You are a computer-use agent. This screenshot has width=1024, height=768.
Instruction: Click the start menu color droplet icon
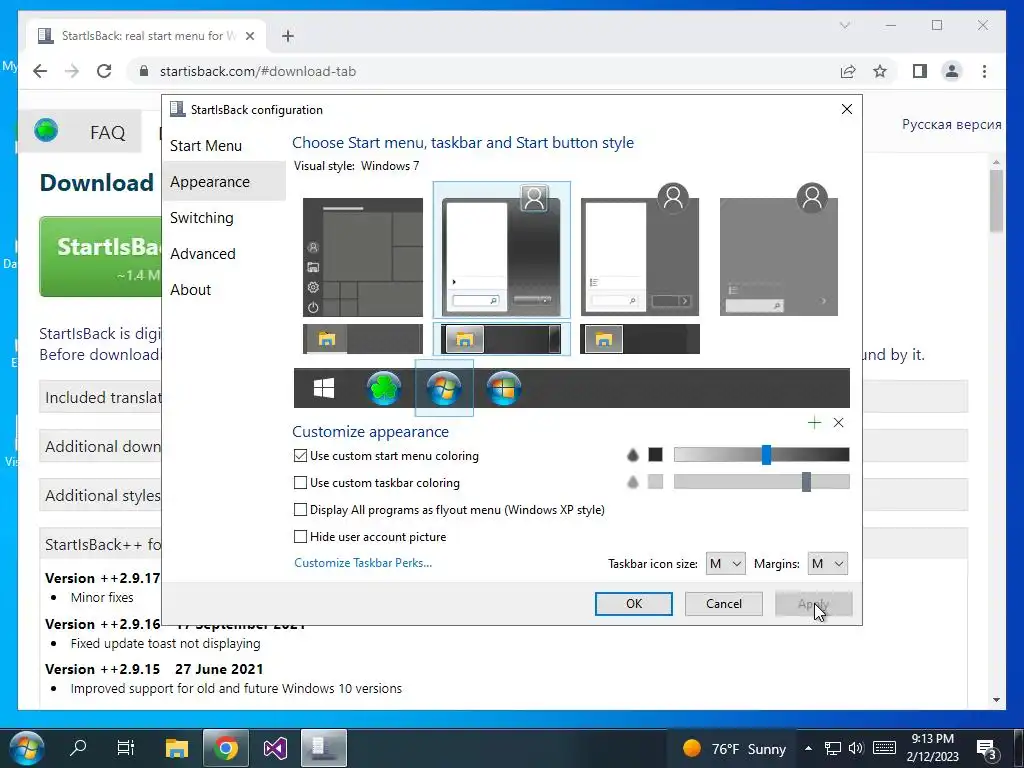pyautogui.click(x=632, y=455)
